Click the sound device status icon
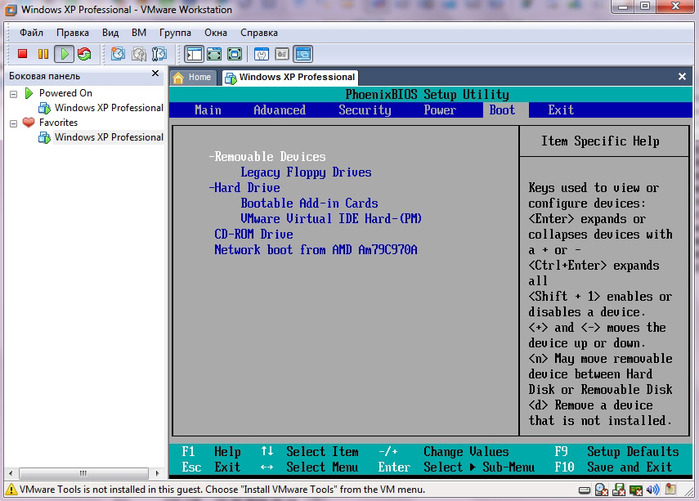 653,490
